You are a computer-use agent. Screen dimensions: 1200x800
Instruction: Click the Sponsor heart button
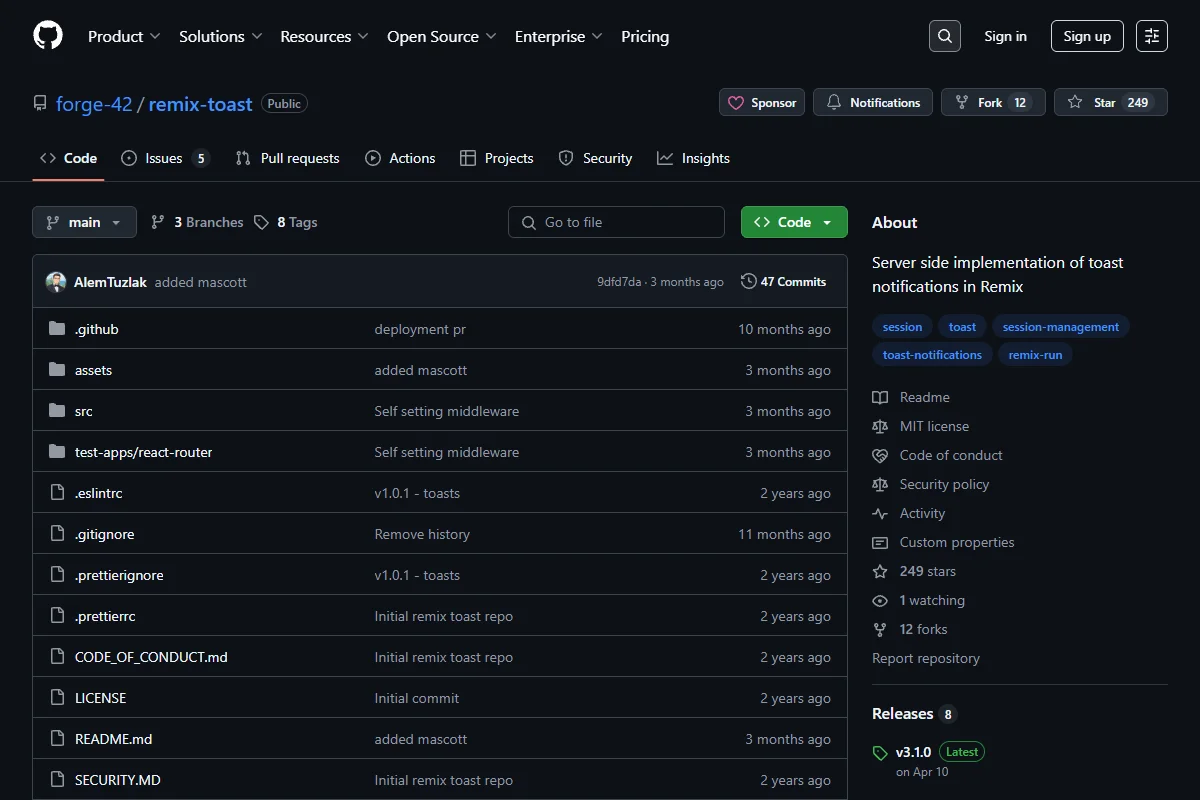(762, 102)
